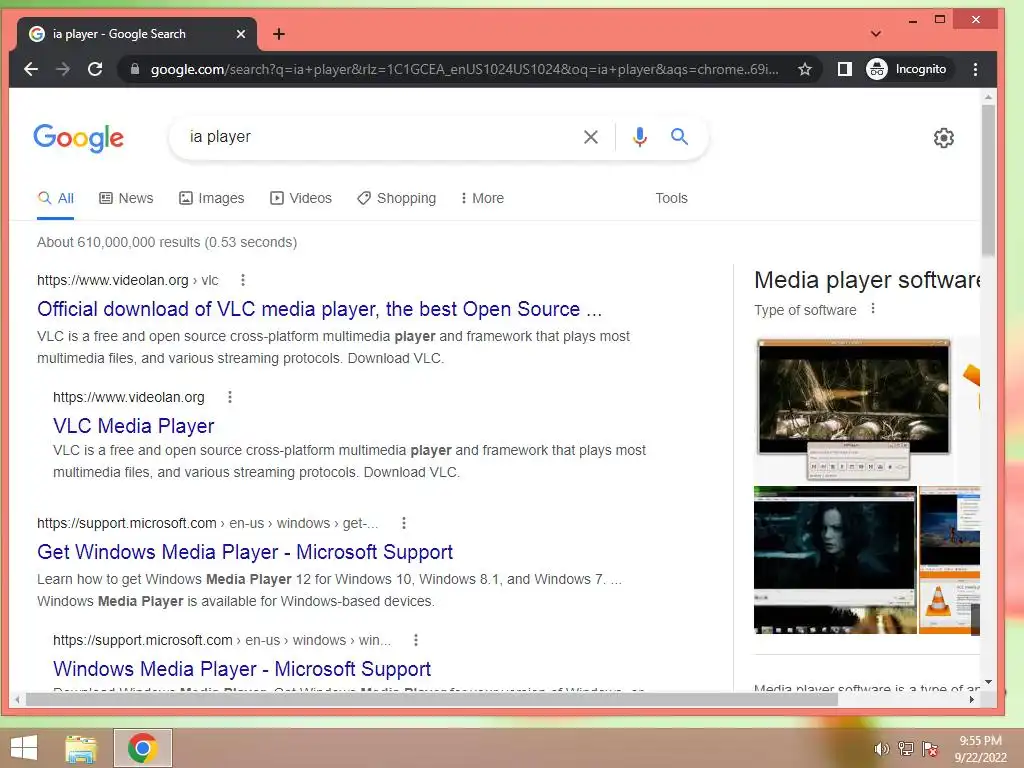Click 'About 610,000,000 results' text
Viewport: 1024px width, 768px height.
tap(167, 242)
